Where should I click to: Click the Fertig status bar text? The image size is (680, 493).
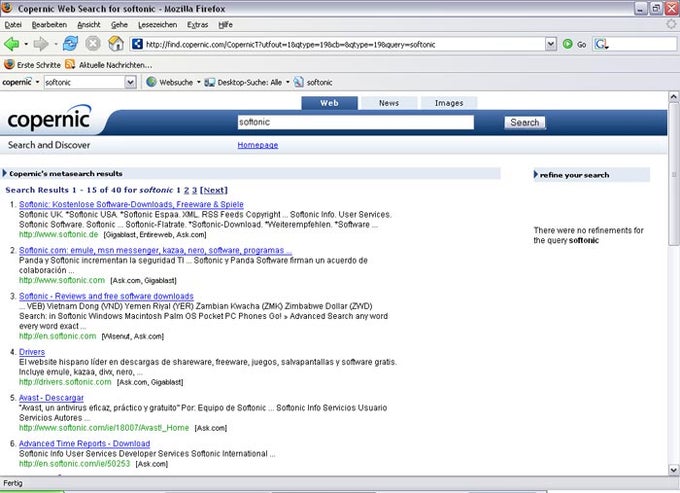13,483
